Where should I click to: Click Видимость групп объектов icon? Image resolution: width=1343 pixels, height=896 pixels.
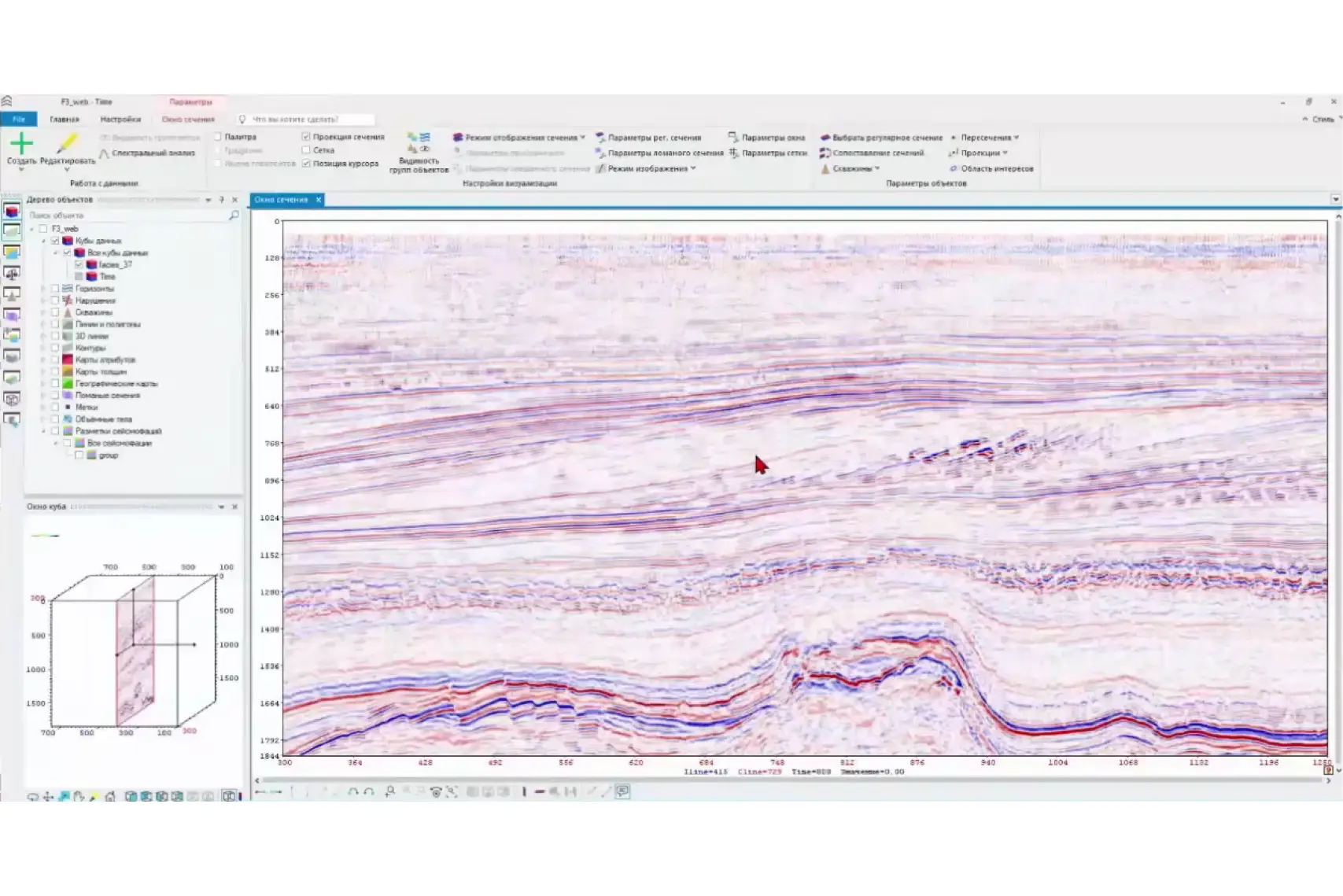click(419, 143)
